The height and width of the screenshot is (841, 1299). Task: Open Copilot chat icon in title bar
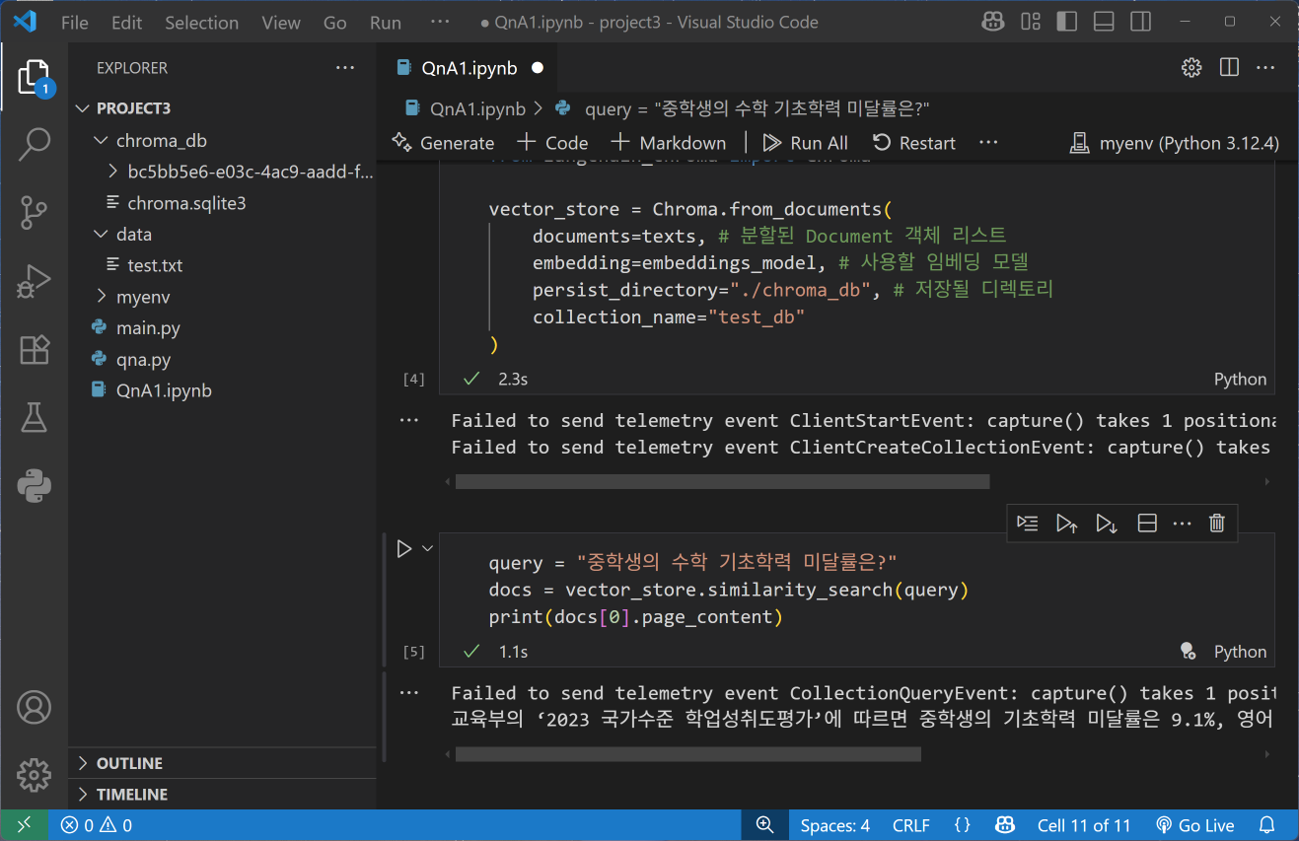coord(993,22)
